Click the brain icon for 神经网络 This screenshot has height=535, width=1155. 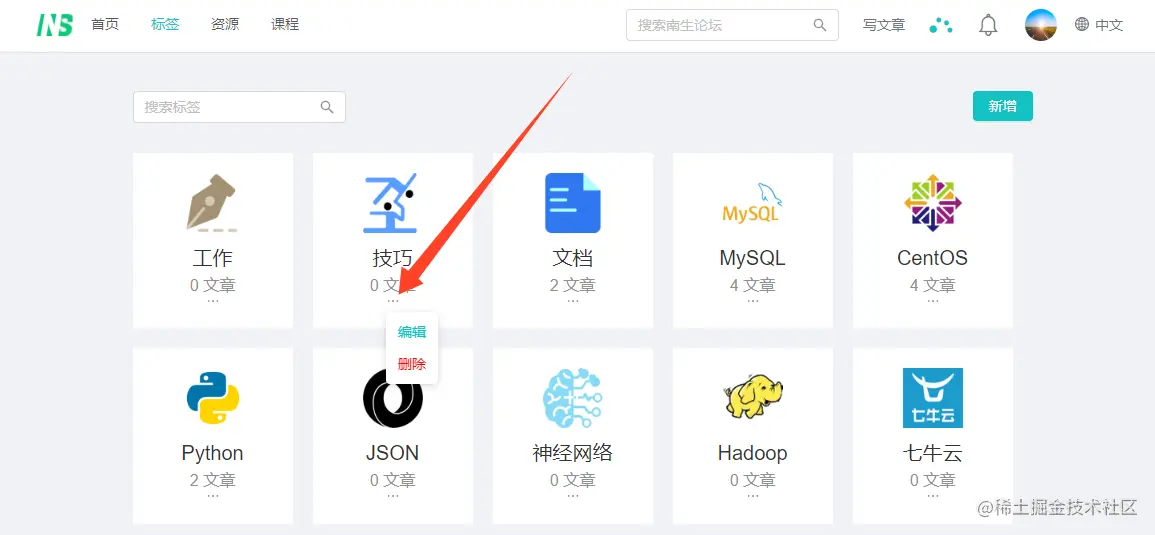pos(572,398)
